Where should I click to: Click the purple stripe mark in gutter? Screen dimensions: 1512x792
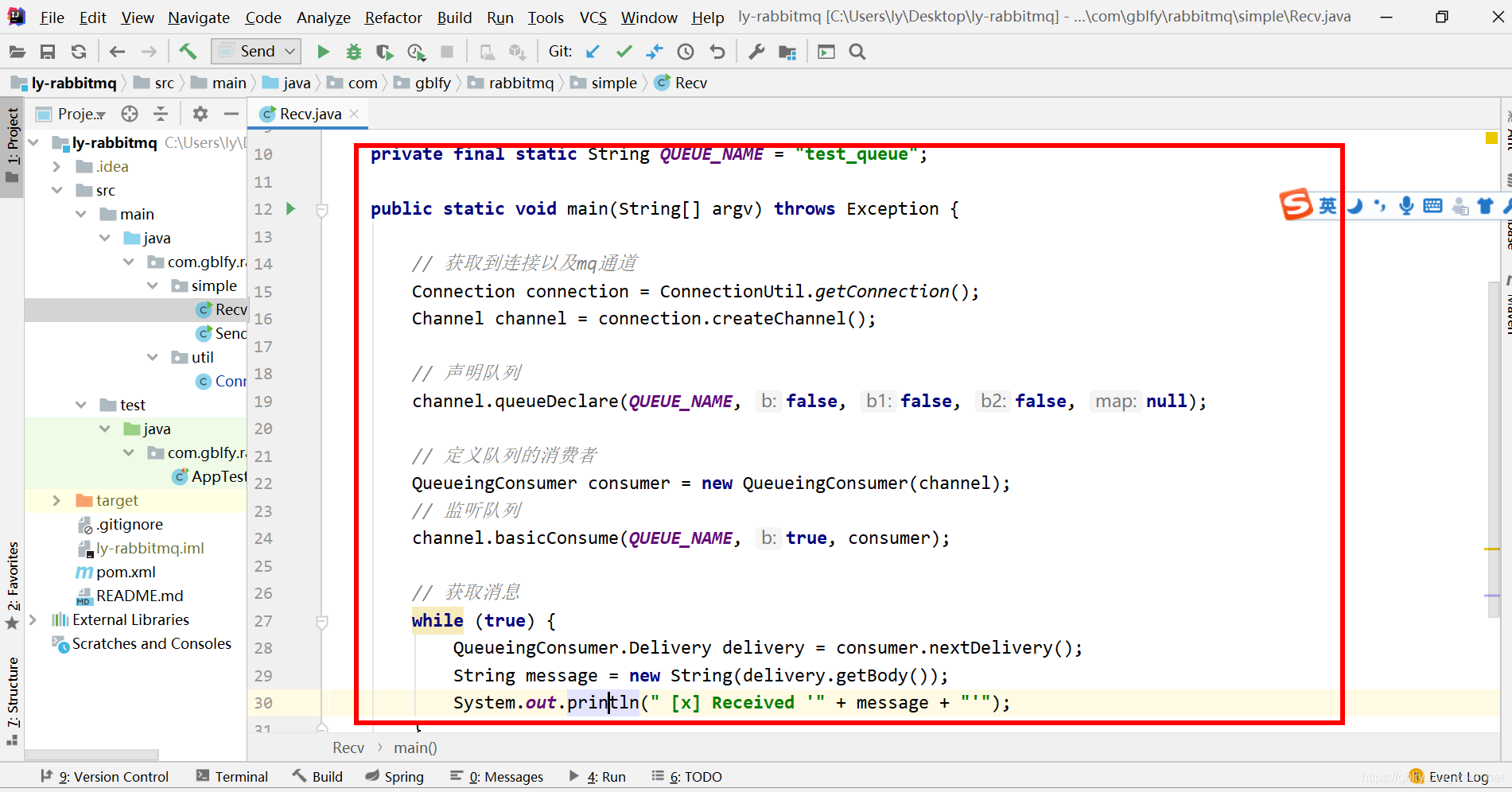point(1492,596)
